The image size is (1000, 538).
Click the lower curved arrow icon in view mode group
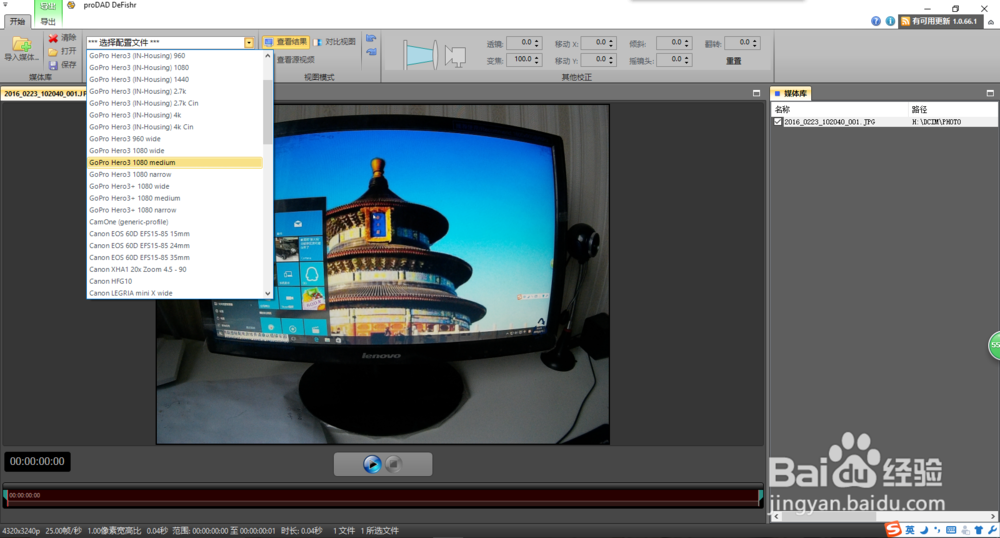coord(371,52)
